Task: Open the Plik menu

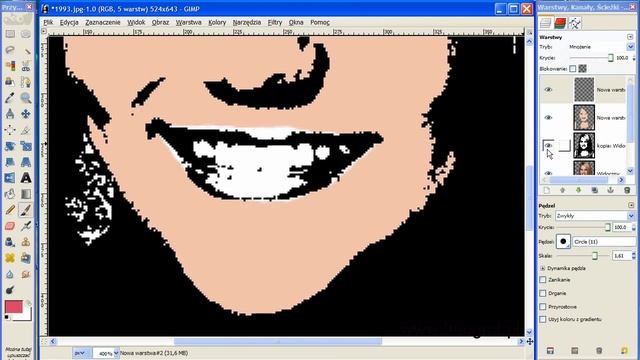Action: (48, 22)
